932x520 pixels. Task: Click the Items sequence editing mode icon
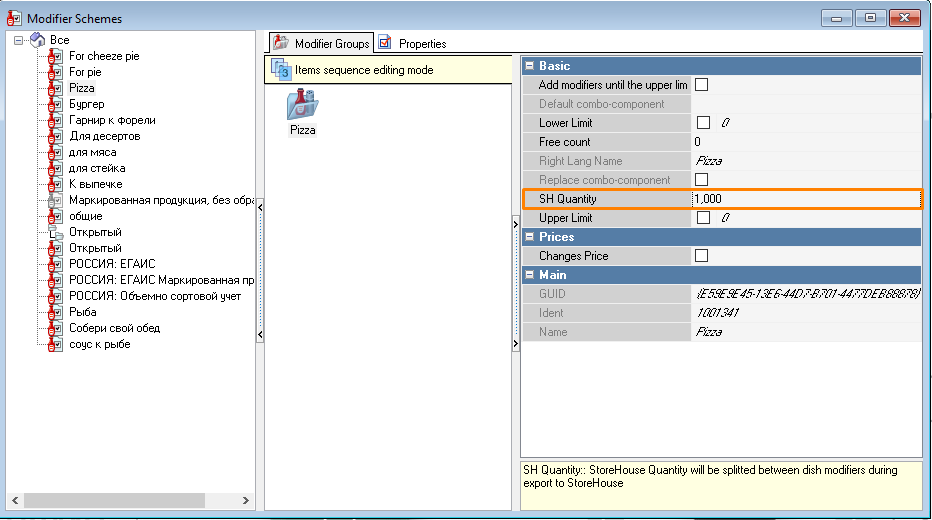click(280, 70)
